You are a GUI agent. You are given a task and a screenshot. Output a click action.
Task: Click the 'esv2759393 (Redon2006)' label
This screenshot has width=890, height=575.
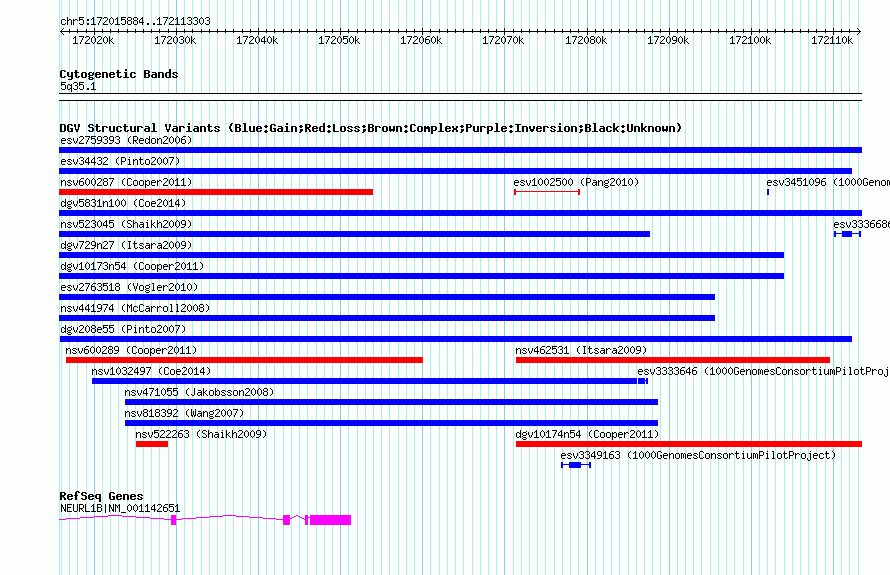point(126,140)
